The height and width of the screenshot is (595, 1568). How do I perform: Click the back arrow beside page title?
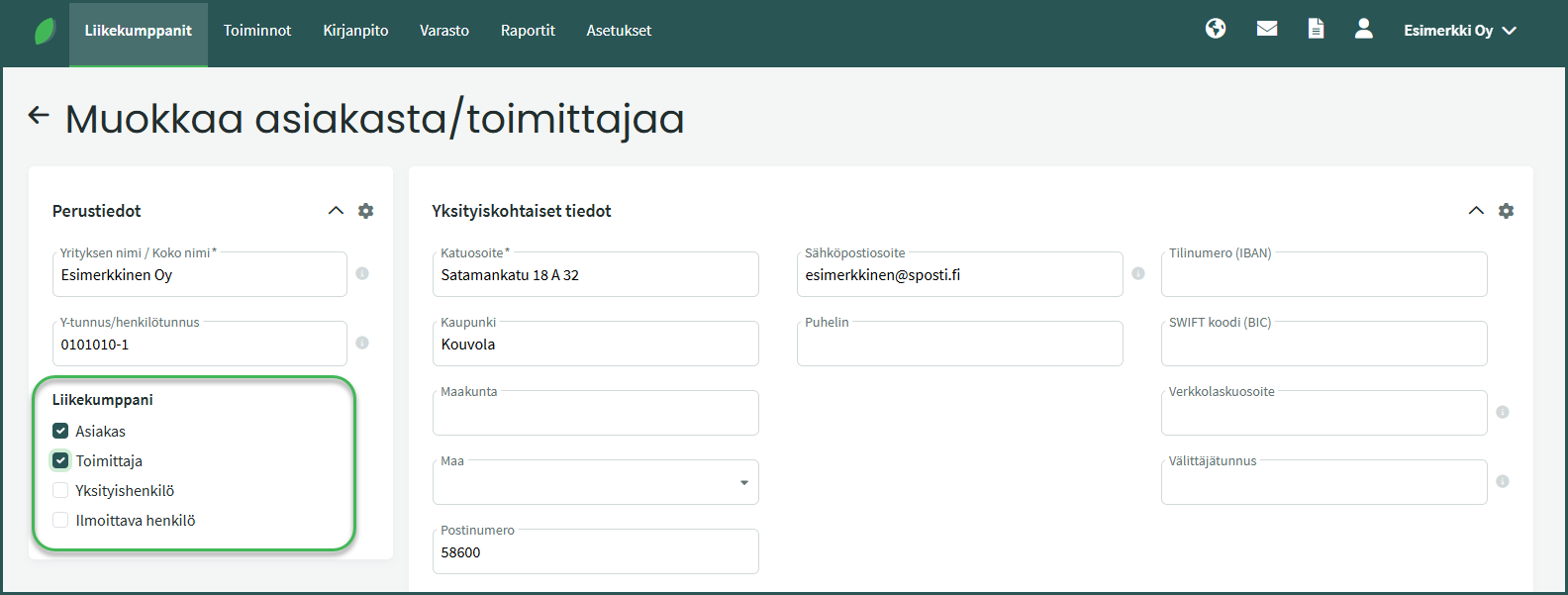click(39, 116)
